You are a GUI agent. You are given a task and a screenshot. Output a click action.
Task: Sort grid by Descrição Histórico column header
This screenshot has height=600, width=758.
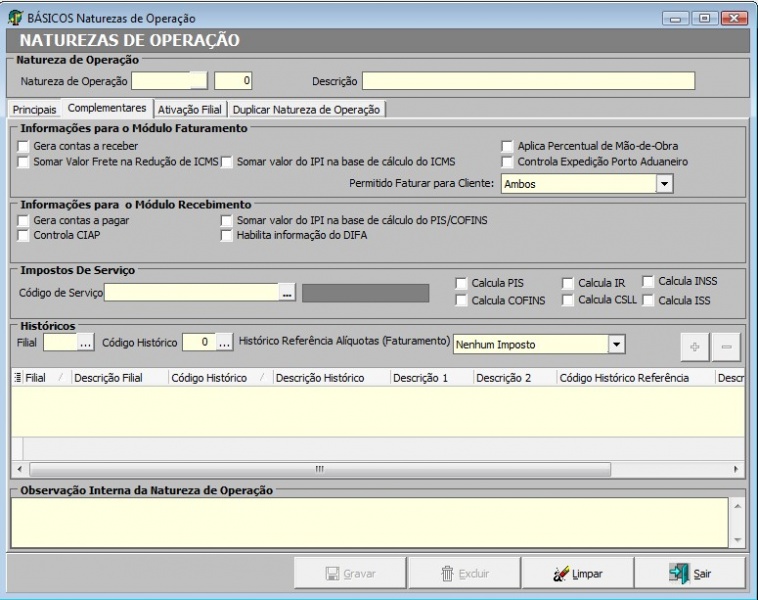[x=319, y=378]
